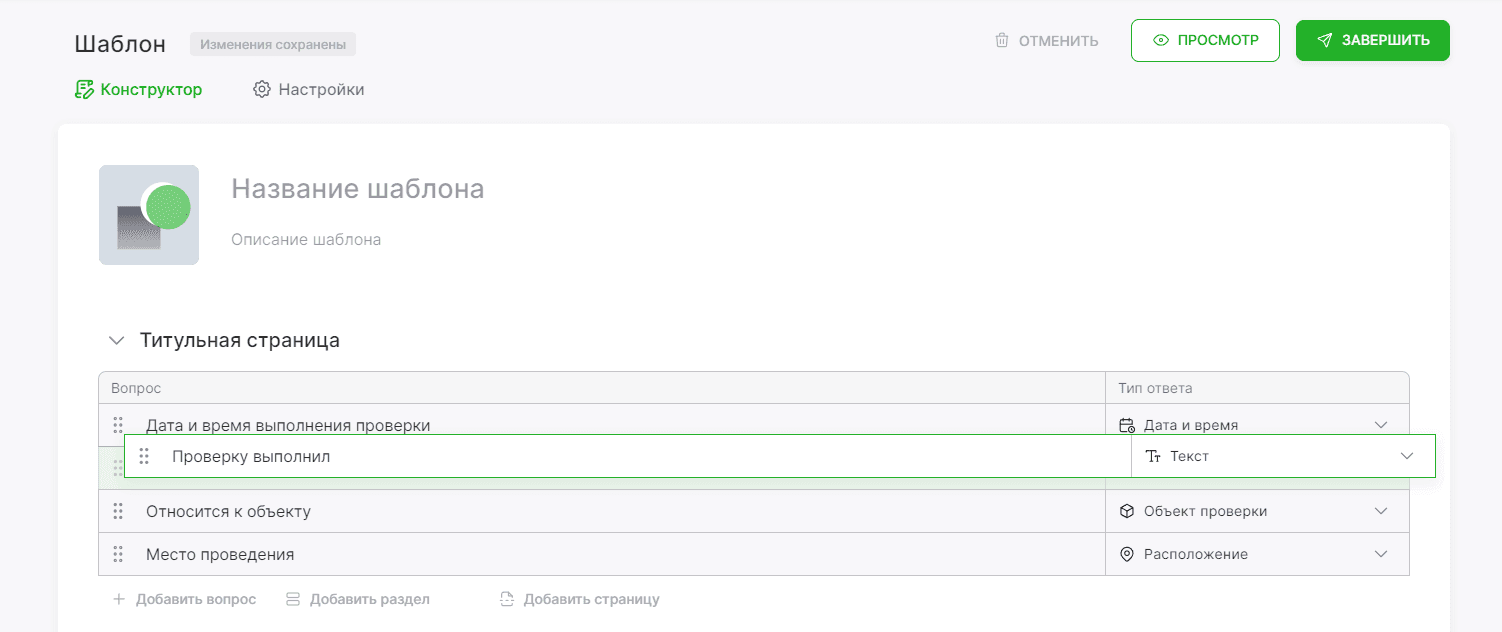Open the Текст answer type dropdown
1502x632 pixels.
coord(1283,456)
